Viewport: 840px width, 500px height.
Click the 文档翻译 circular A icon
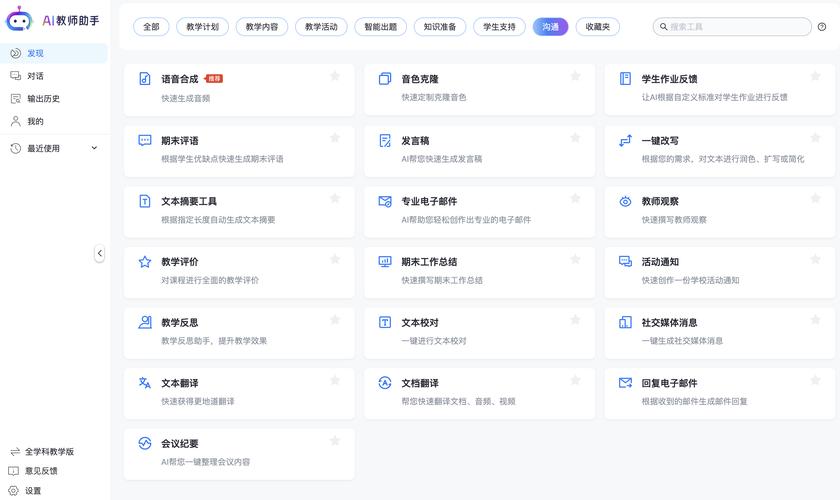pyautogui.click(x=385, y=383)
